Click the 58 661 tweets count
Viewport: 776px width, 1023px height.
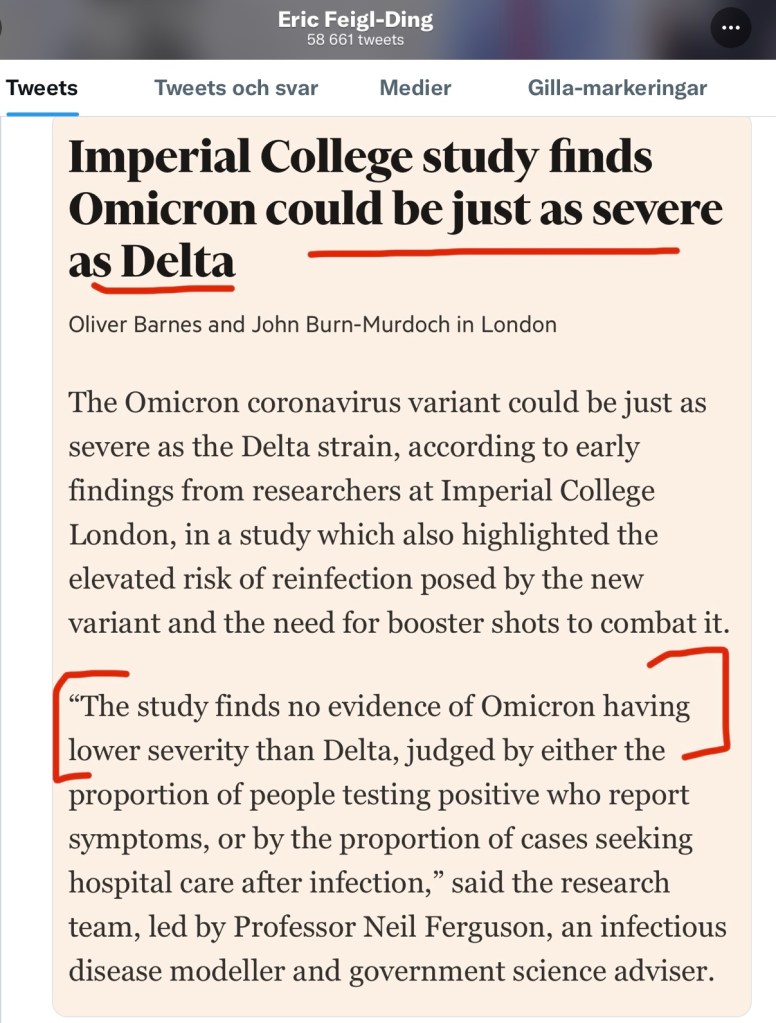(x=355, y=40)
